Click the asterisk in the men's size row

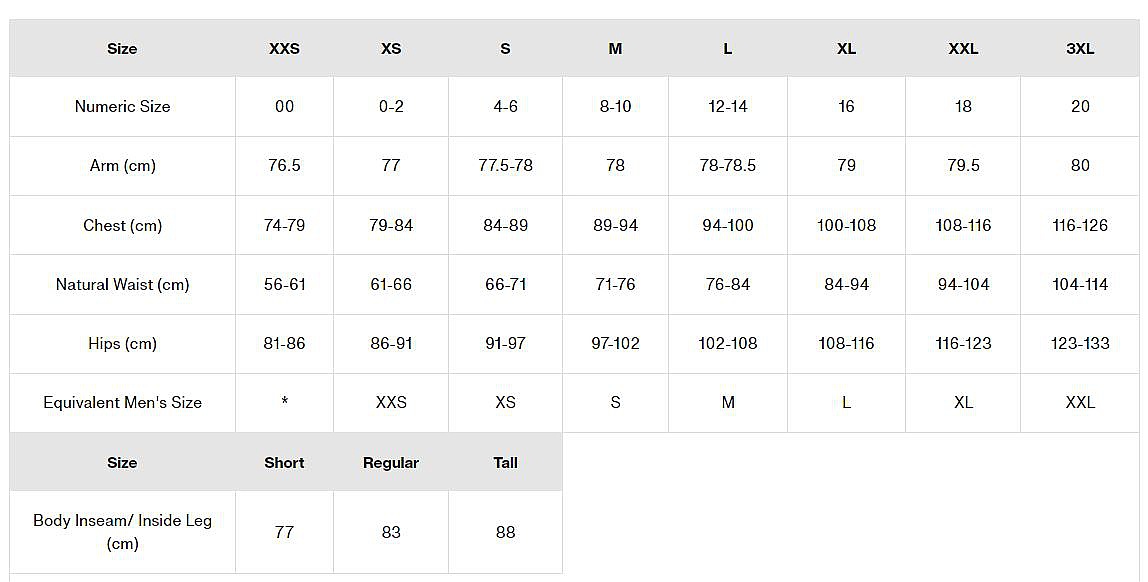click(x=284, y=403)
